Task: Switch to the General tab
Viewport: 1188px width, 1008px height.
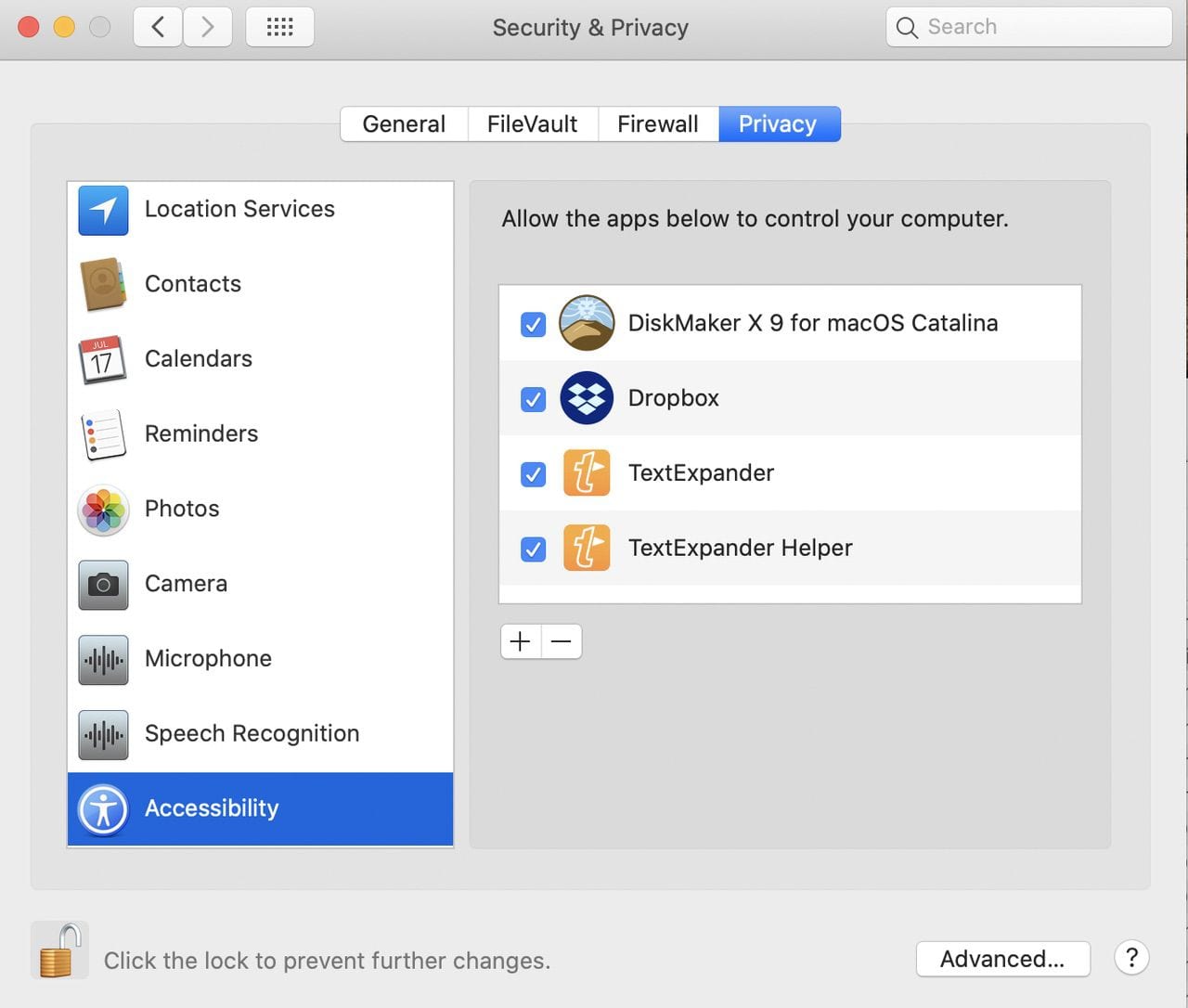Action: point(404,124)
